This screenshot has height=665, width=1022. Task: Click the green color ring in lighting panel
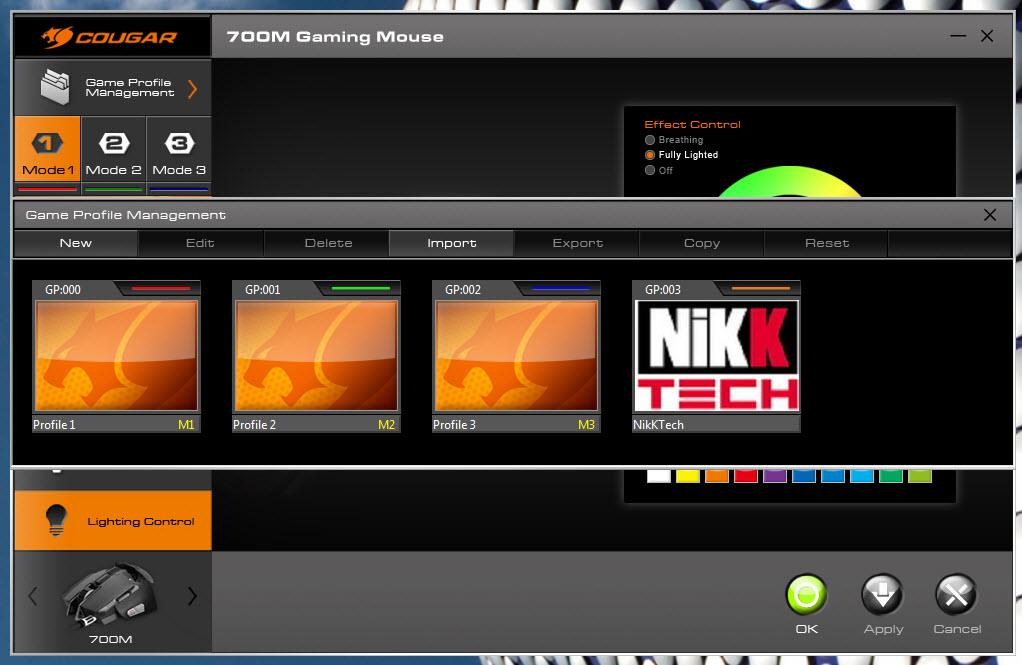[790, 181]
